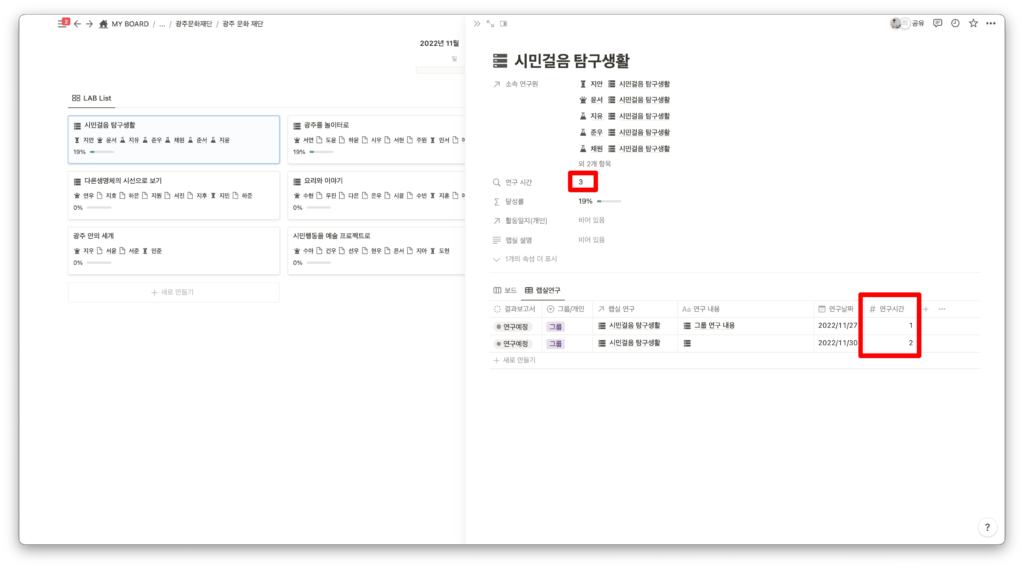Open 시민행동을 예술 프로젝트로 card
Screen dimensions: 1024x568
point(376,250)
